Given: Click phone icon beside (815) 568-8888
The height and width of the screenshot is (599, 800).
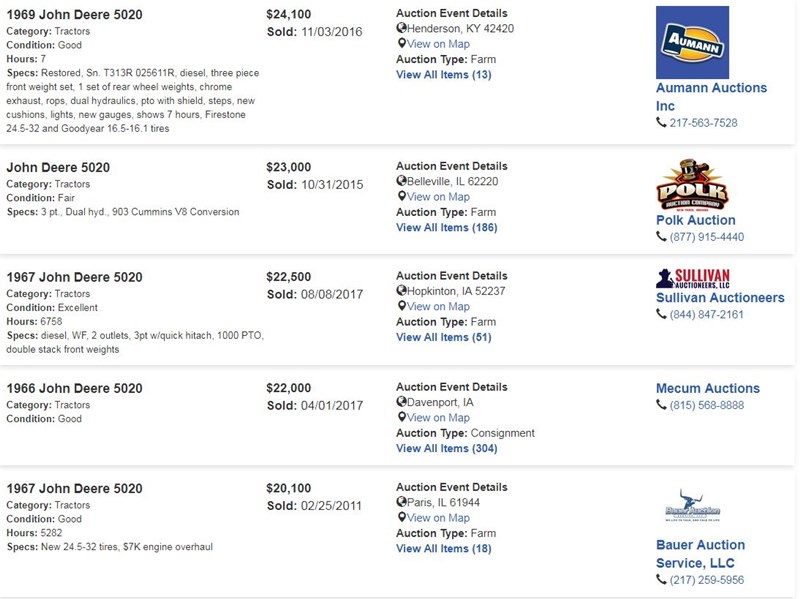Looking at the screenshot, I should pos(661,405).
